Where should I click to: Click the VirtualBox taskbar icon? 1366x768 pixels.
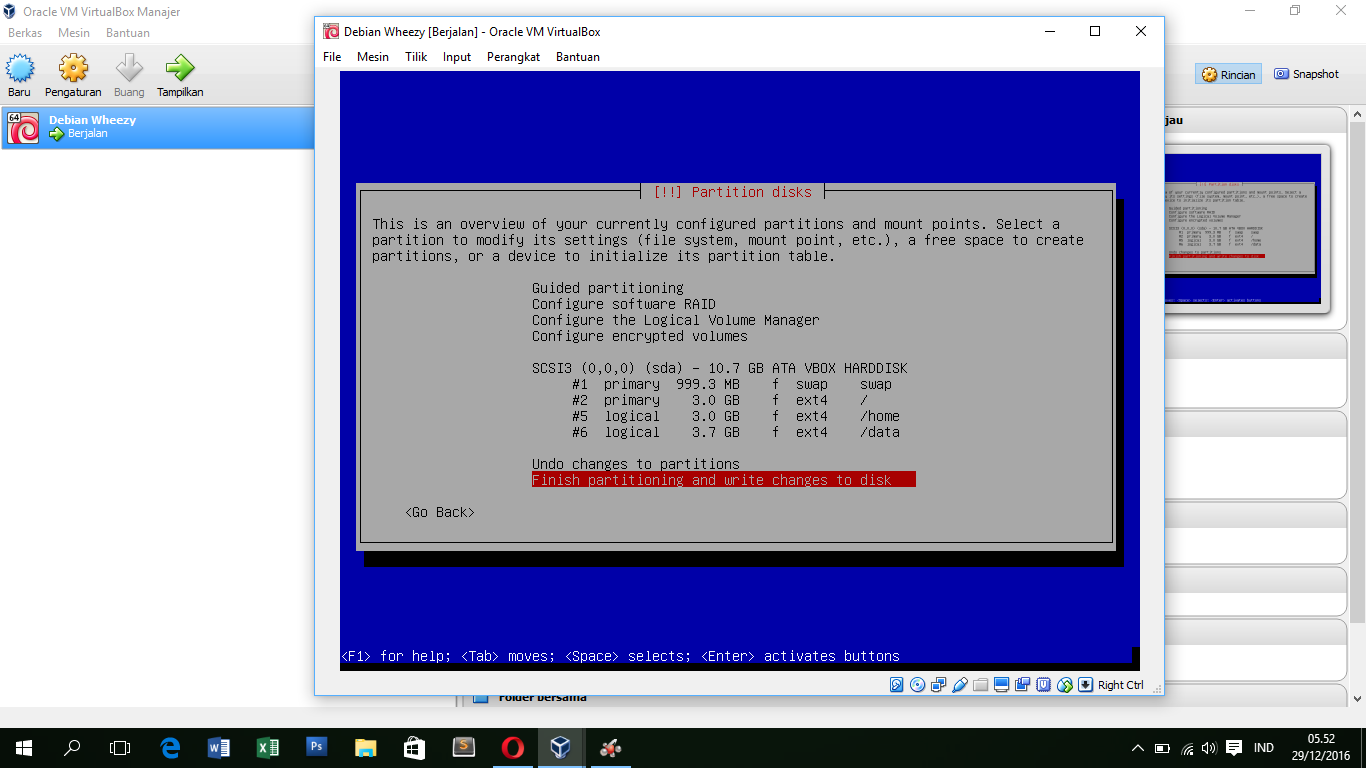pos(561,747)
